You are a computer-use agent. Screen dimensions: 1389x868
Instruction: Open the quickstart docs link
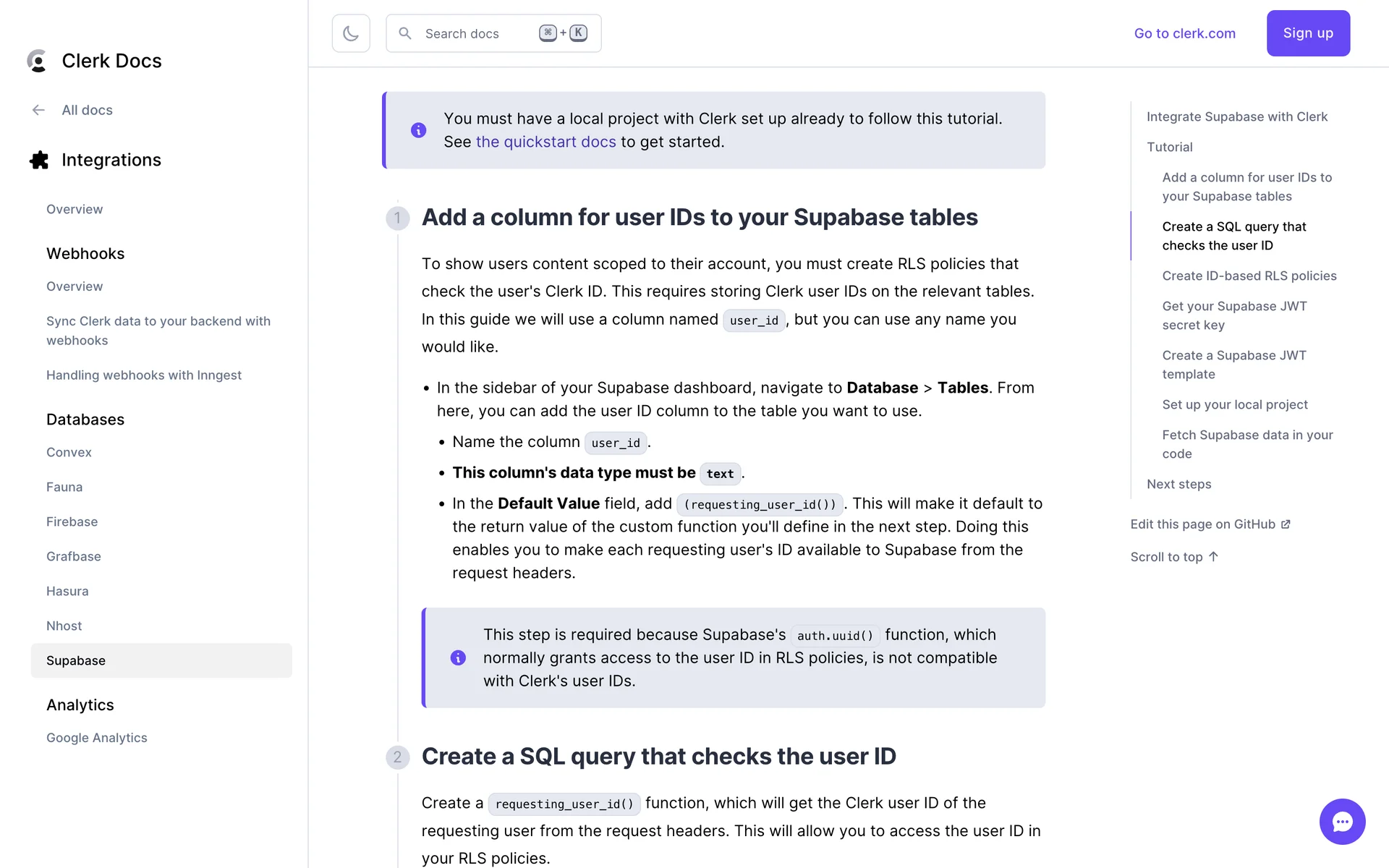545,142
